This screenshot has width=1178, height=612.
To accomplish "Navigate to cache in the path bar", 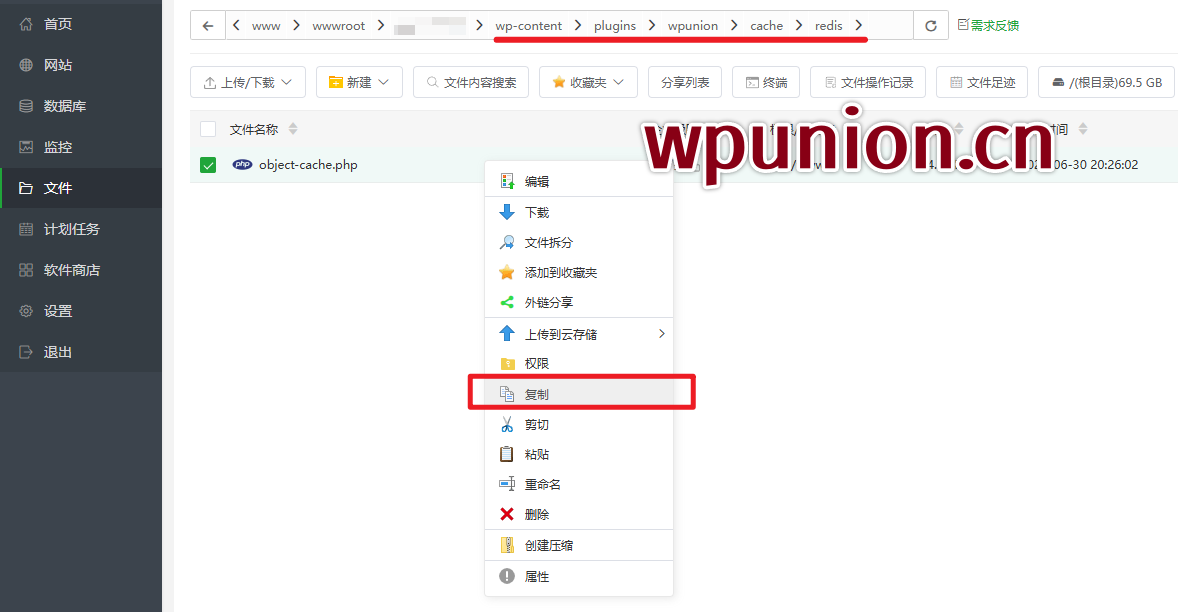I will 766,26.
